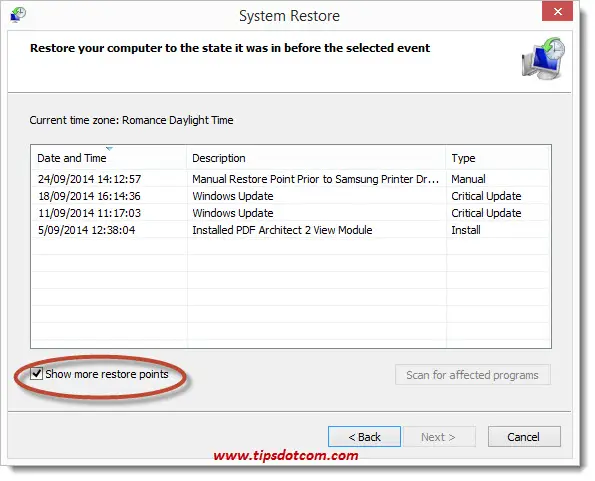The width and height of the screenshot is (595, 481).
Task: Click the Manual type cell in first row
Action: pos(468,179)
